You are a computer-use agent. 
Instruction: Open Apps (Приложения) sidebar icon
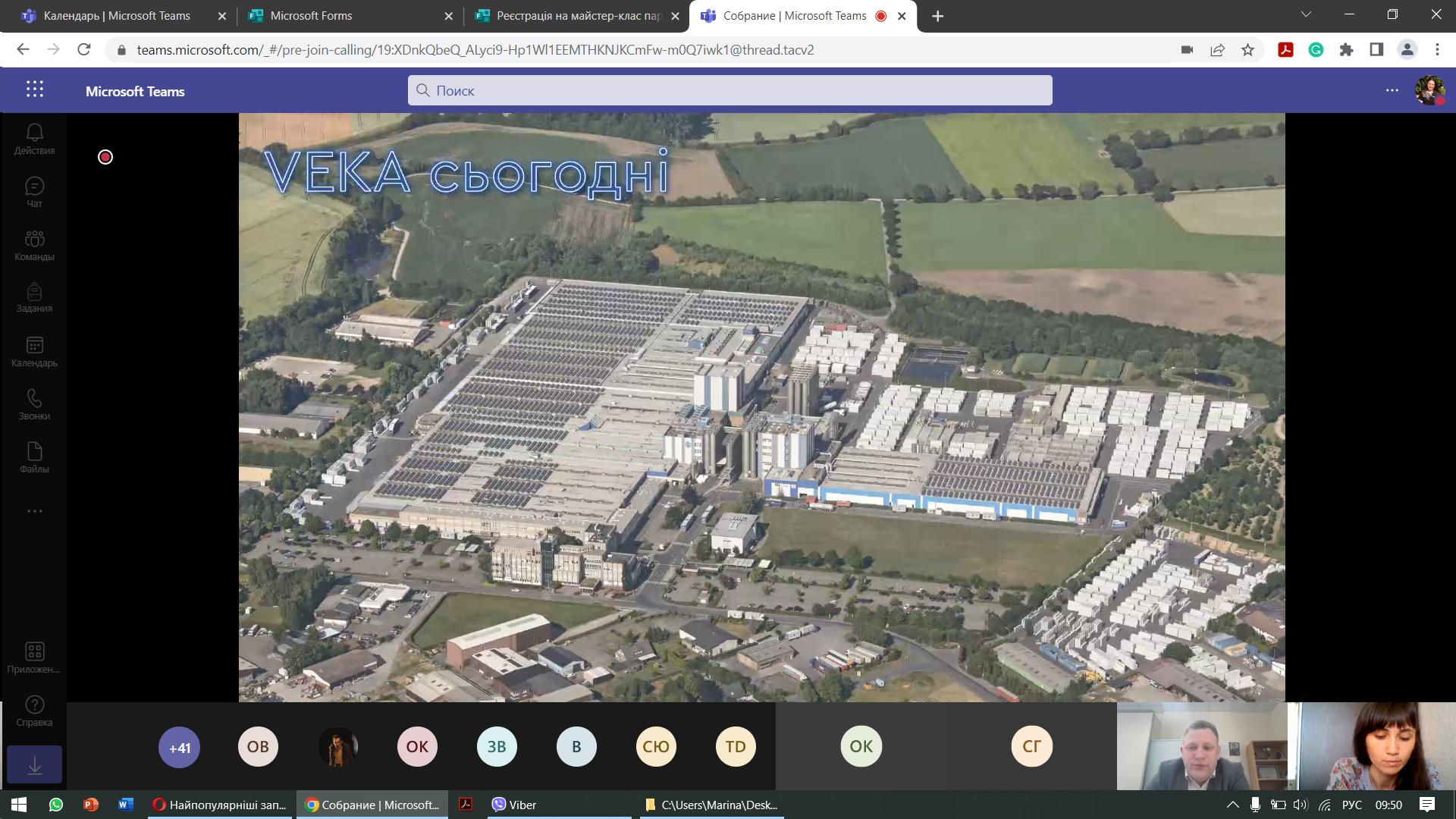point(34,658)
